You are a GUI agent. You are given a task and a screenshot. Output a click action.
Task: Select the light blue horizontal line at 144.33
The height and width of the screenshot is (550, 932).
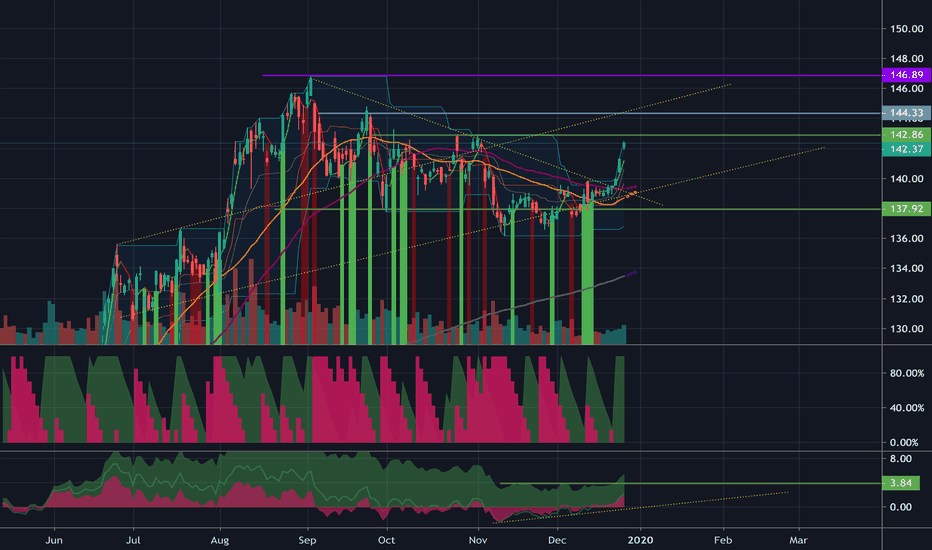600,113
